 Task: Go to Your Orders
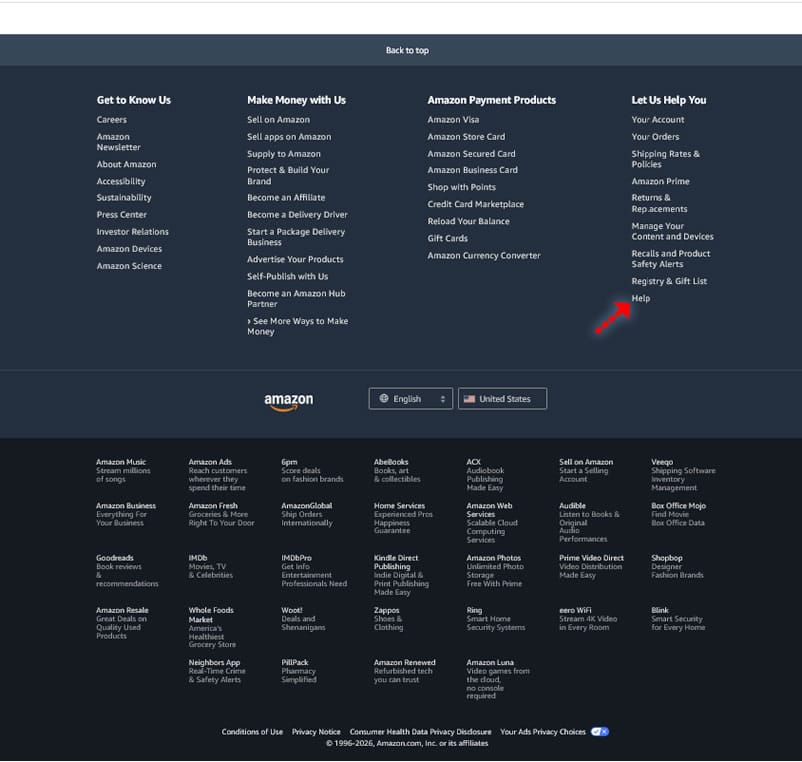pyautogui.click(x=655, y=137)
